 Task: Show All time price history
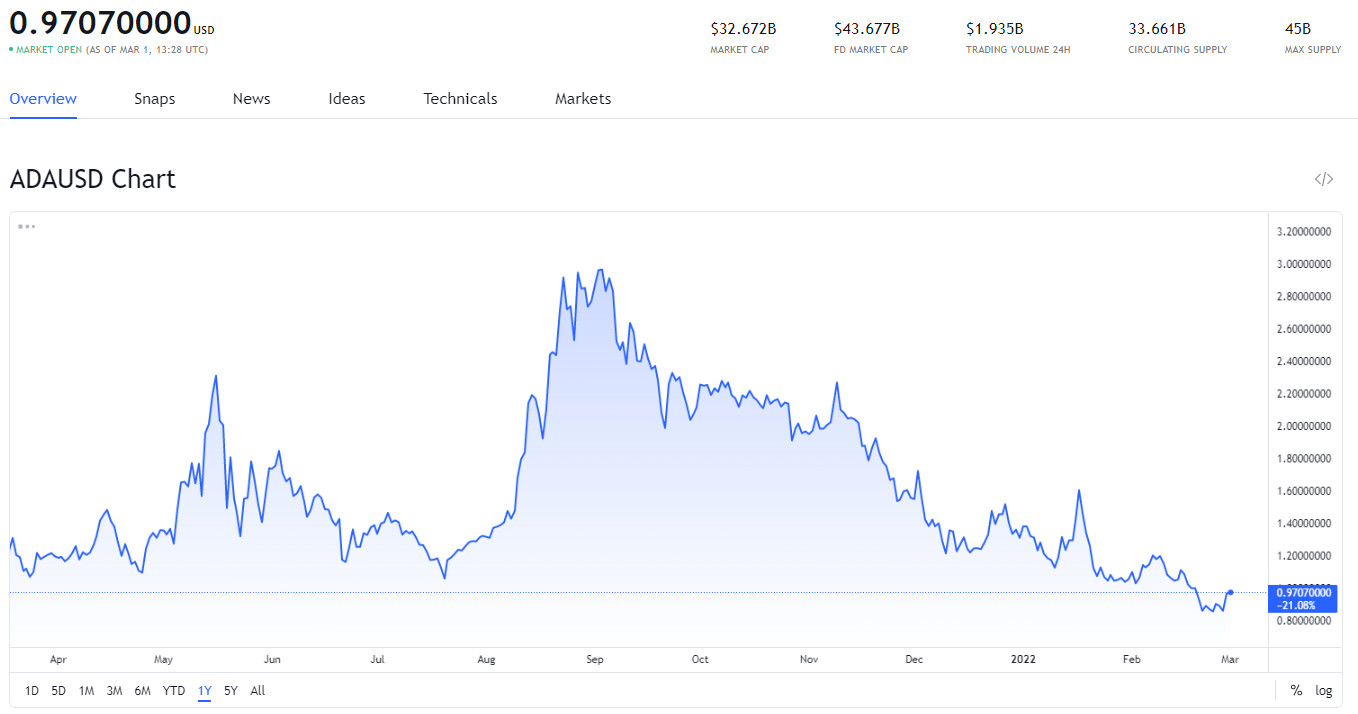pyautogui.click(x=258, y=690)
